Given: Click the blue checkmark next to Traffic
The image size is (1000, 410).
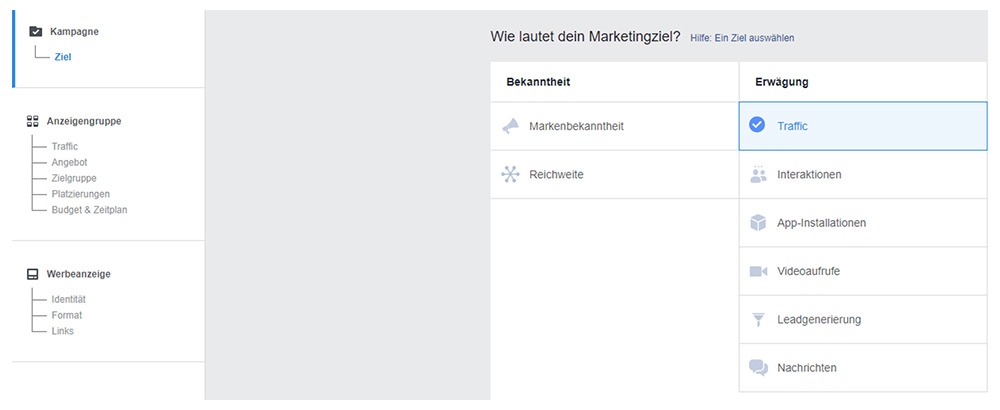Looking at the screenshot, I should click(757, 126).
